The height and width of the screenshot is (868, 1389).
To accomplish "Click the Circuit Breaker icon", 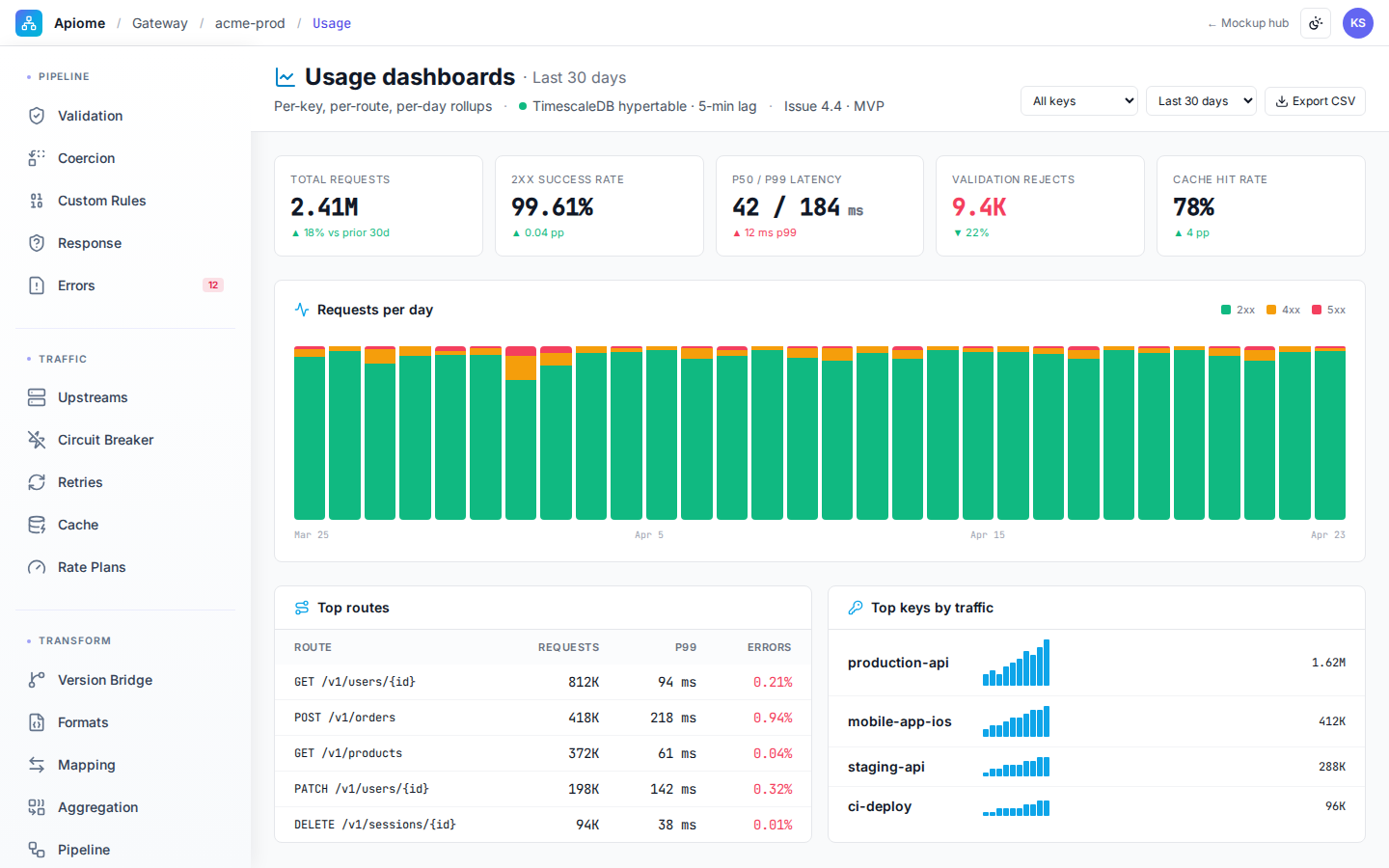I will point(37,440).
